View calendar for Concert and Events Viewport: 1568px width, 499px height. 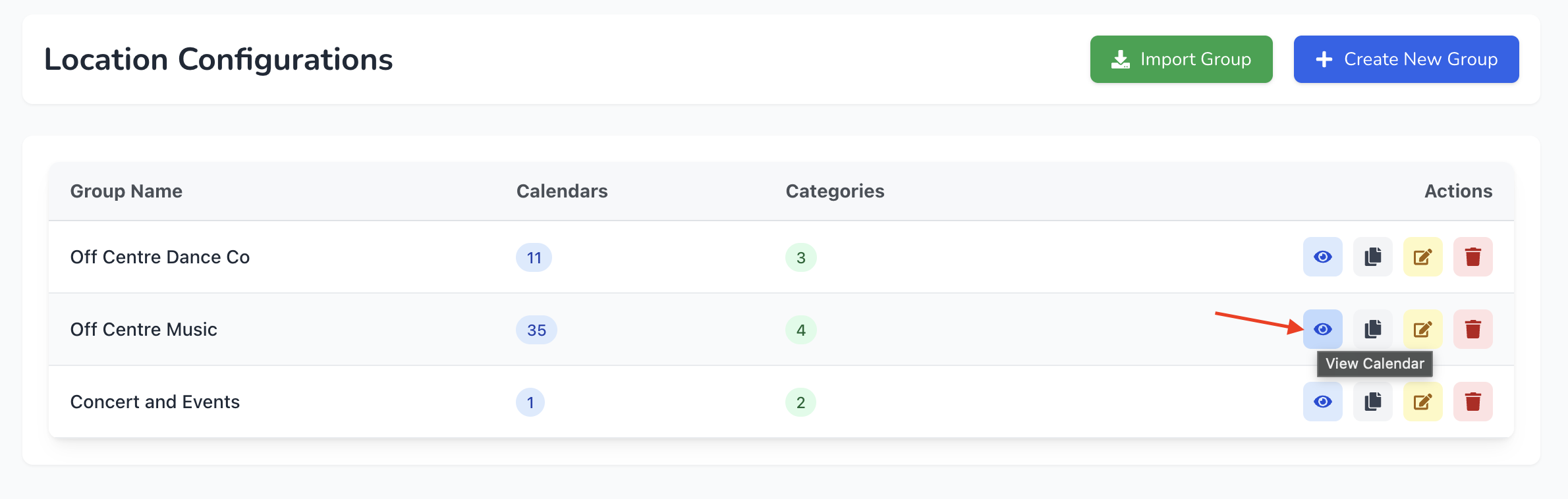(1322, 402)
